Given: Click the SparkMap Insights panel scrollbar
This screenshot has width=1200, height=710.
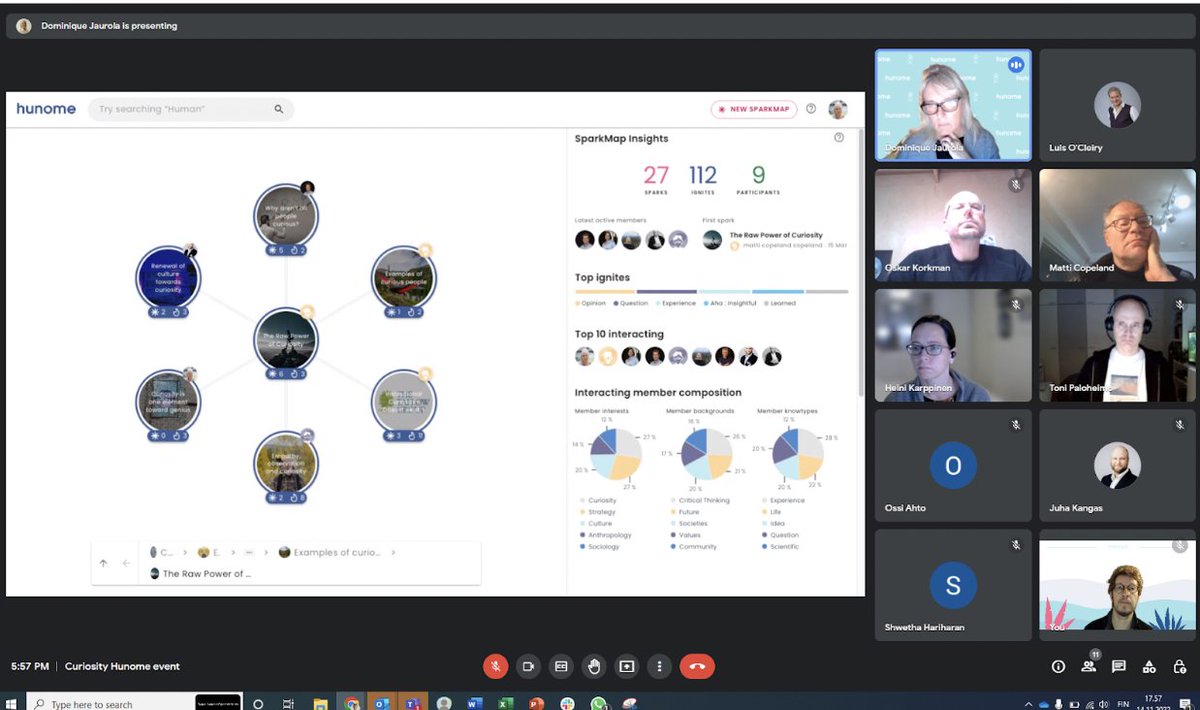Looking at the screenshot, I should 861,260.
